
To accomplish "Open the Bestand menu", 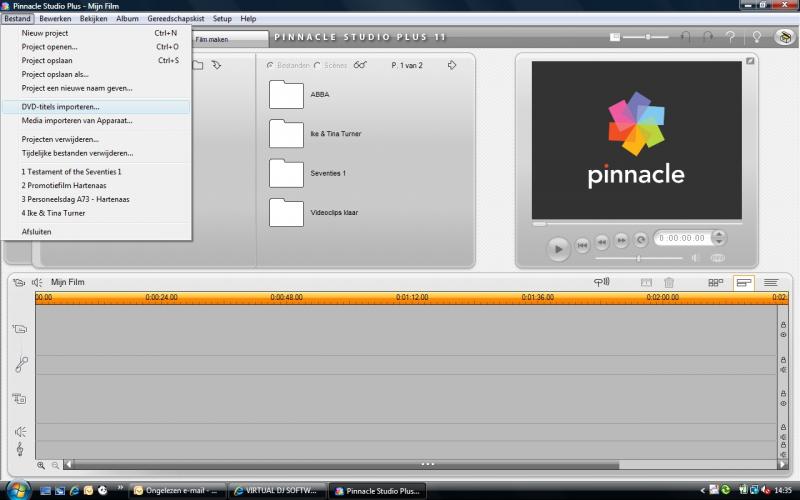I will (18, 18).
